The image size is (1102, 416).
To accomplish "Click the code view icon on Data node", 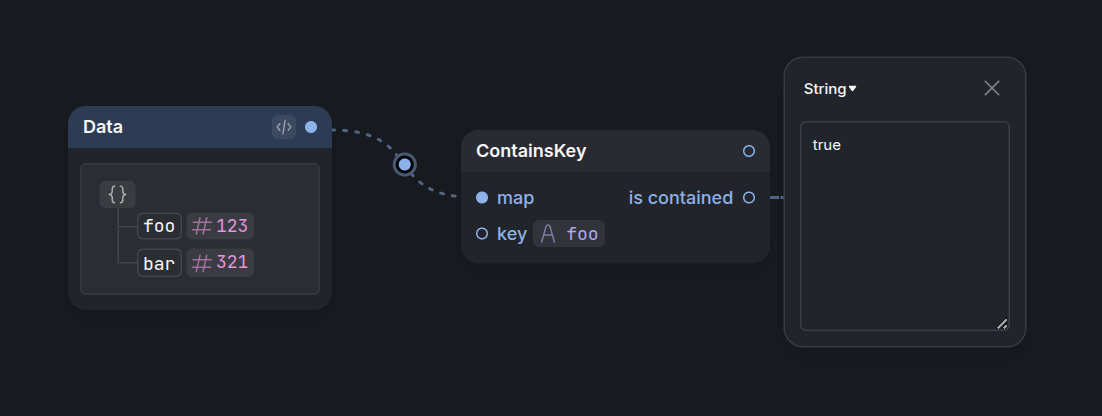I will (284, 127).
